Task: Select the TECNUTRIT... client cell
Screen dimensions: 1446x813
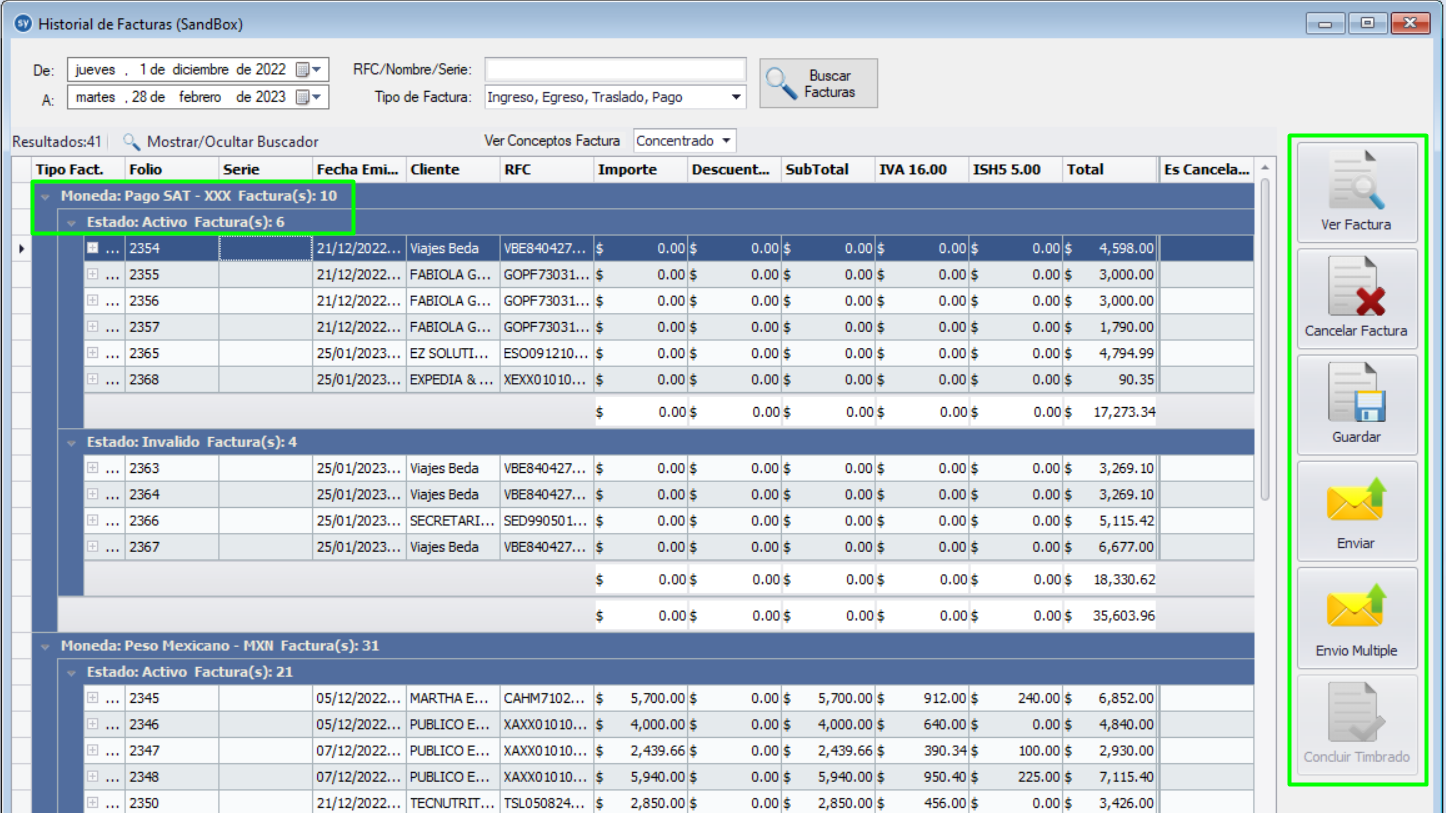Action: 453,803
